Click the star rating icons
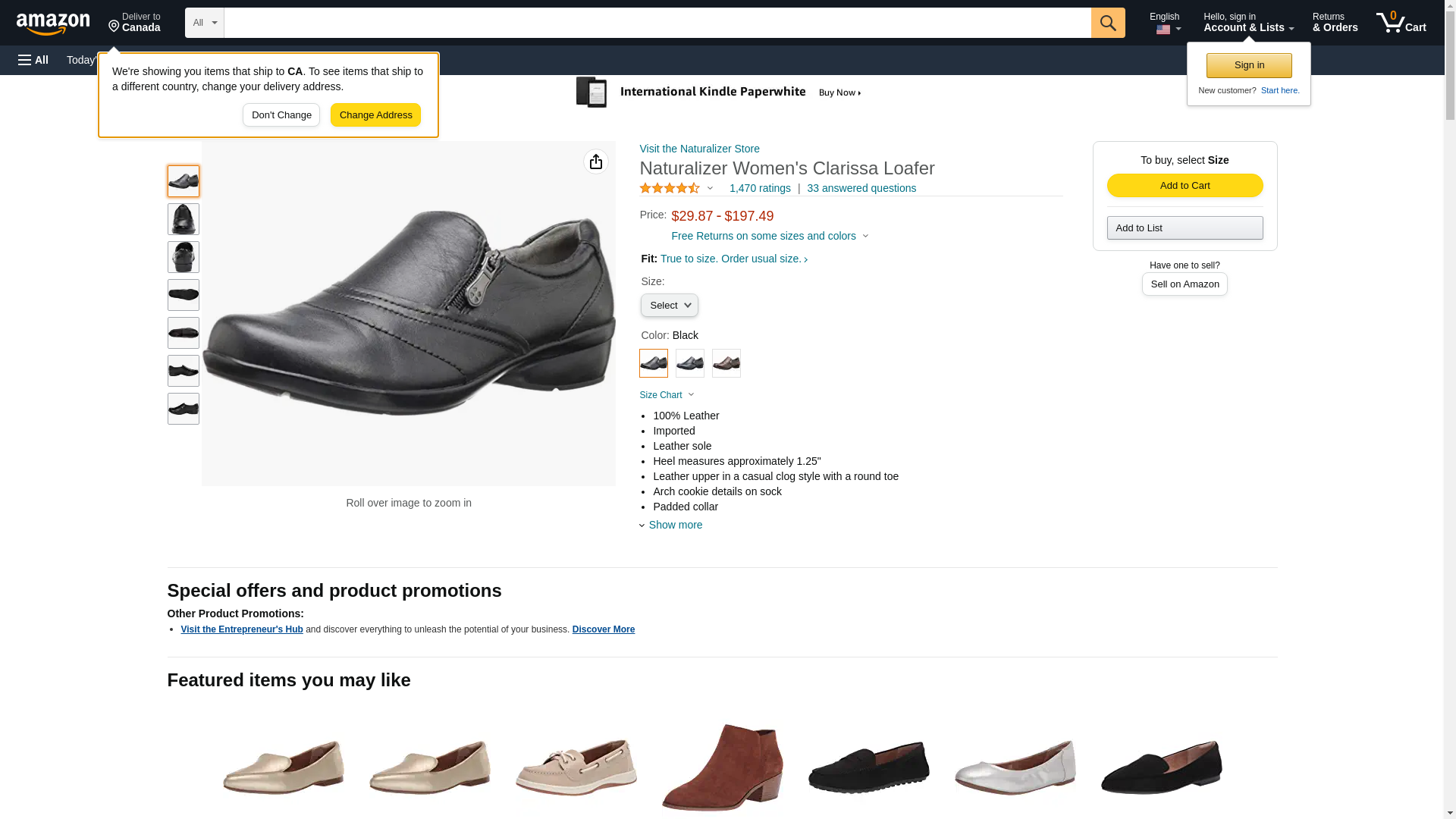The width and height of the screenshot is (1456, 819). click(x=670, y=188)
